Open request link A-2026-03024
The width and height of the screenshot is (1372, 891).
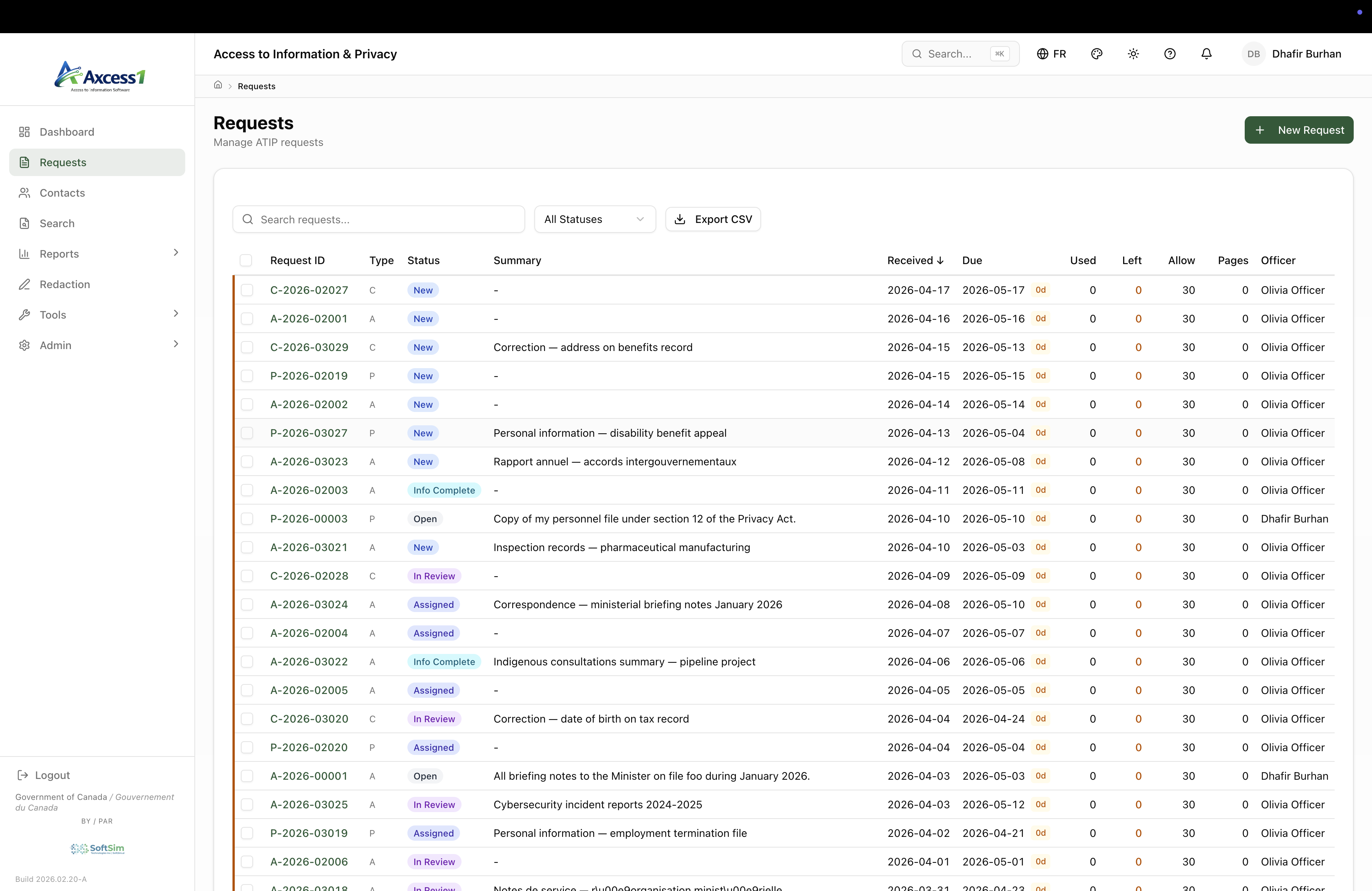[309, 604]
